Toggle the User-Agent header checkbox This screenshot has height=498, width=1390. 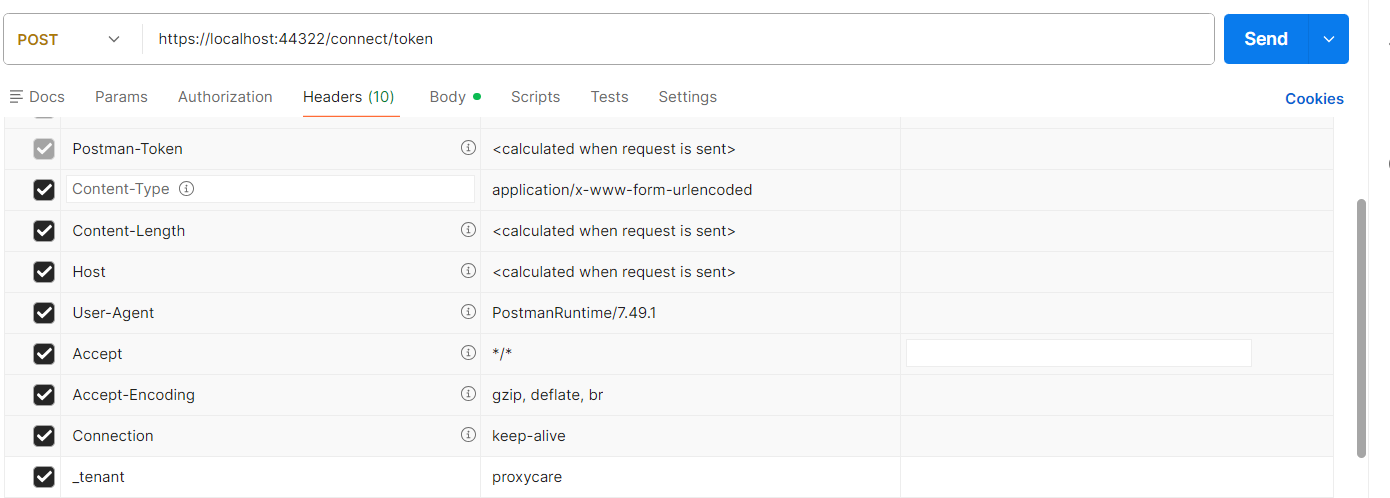click(x=44, y=313)
